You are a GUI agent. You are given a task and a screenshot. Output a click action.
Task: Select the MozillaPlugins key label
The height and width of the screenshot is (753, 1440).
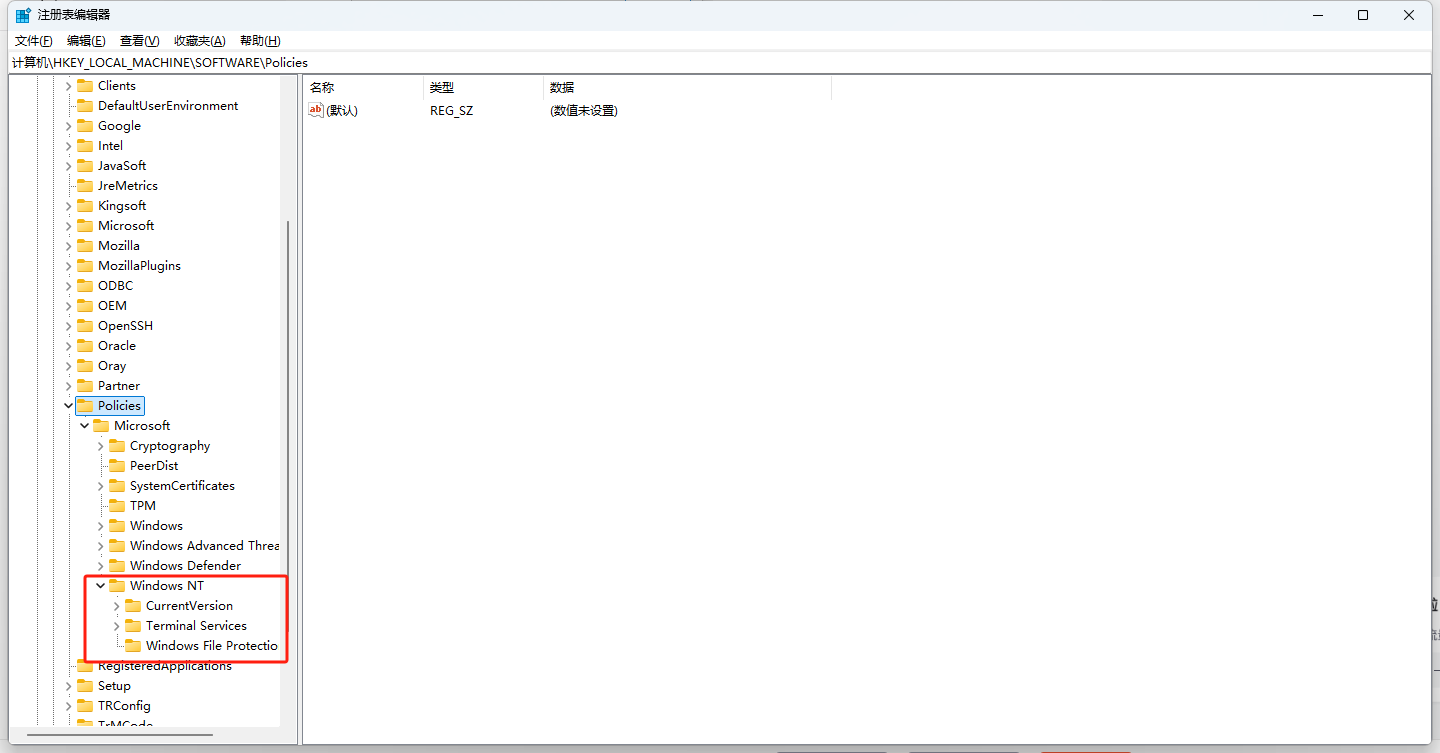pos(139,266)
